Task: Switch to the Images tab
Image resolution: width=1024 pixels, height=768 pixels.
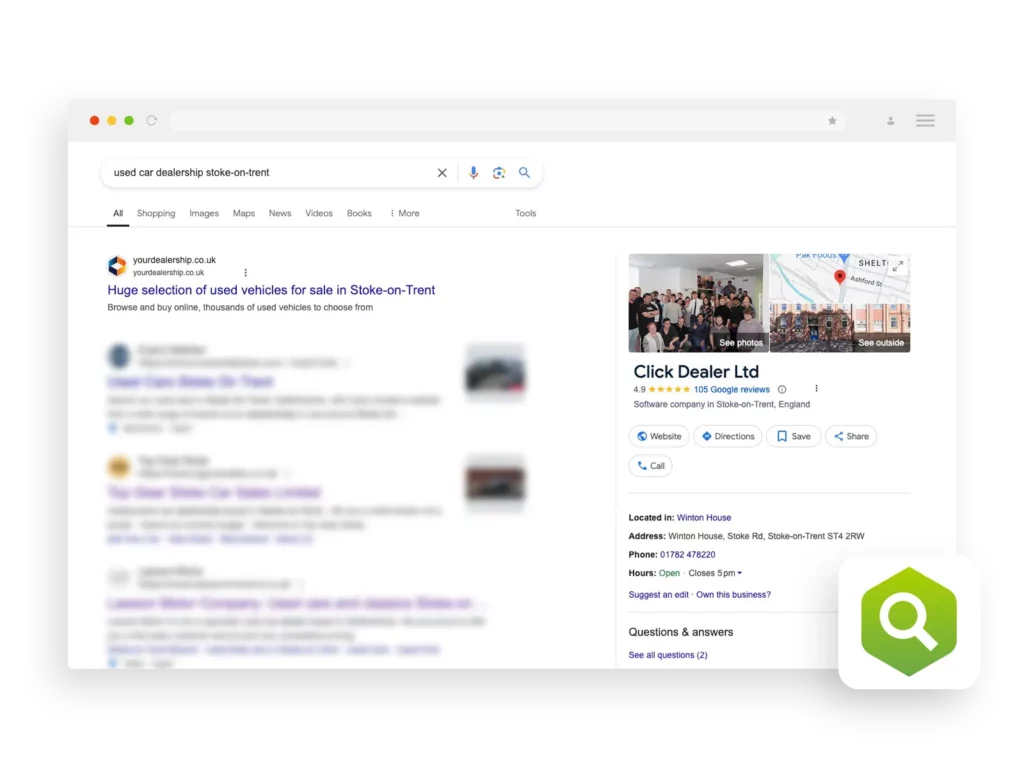Action: click(x=204, y=214)
